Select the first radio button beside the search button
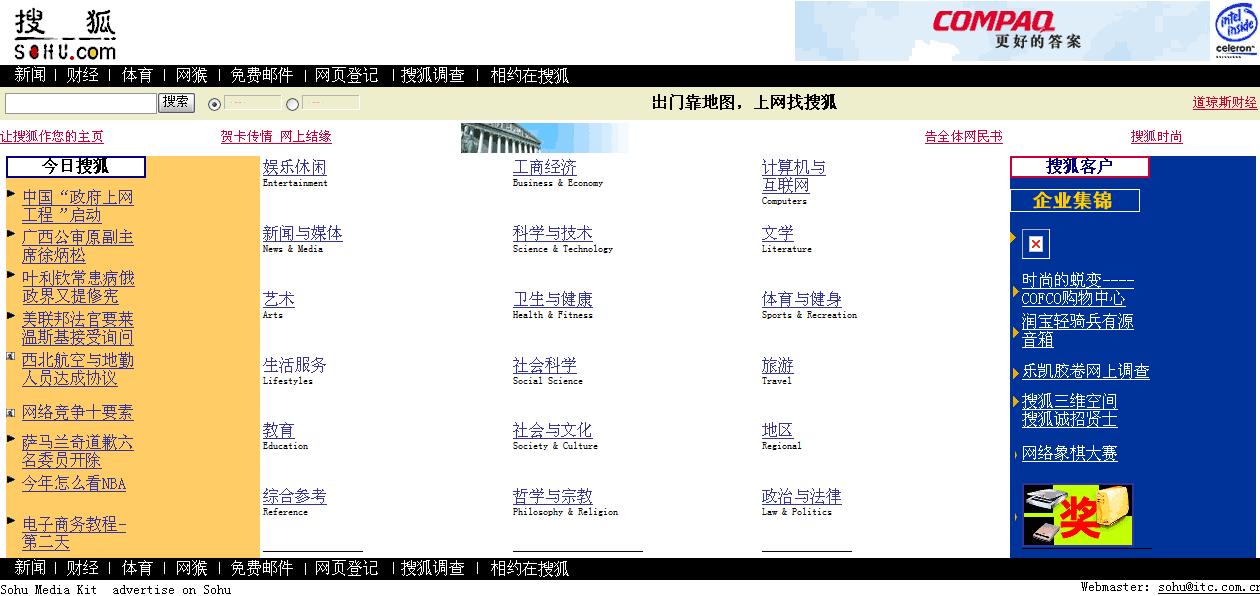Image resolution: width=1260 pixels, height=596 pixels. (x=214, y=104)
